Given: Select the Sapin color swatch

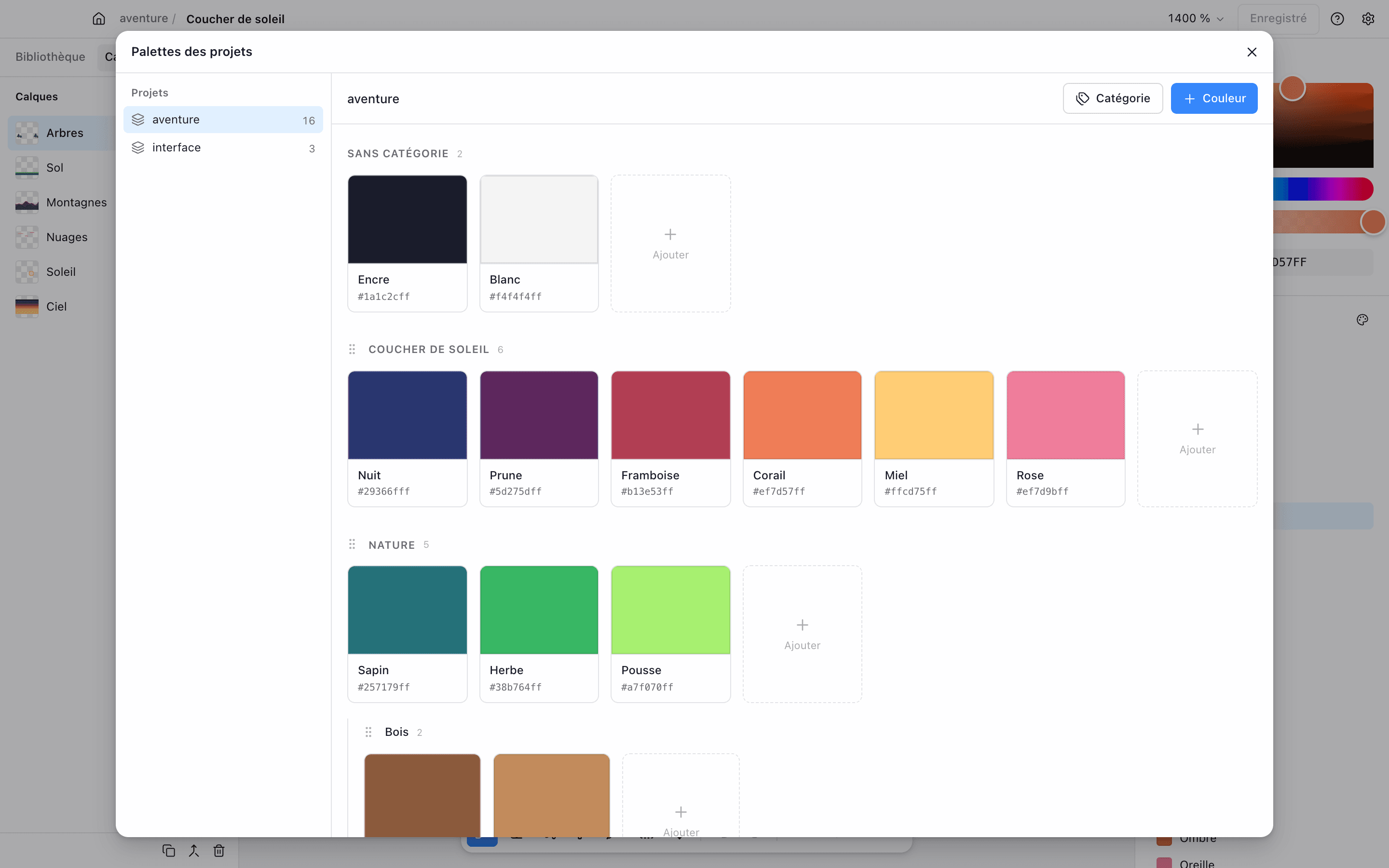Looking at the screenshot, I should coord(407,634).
